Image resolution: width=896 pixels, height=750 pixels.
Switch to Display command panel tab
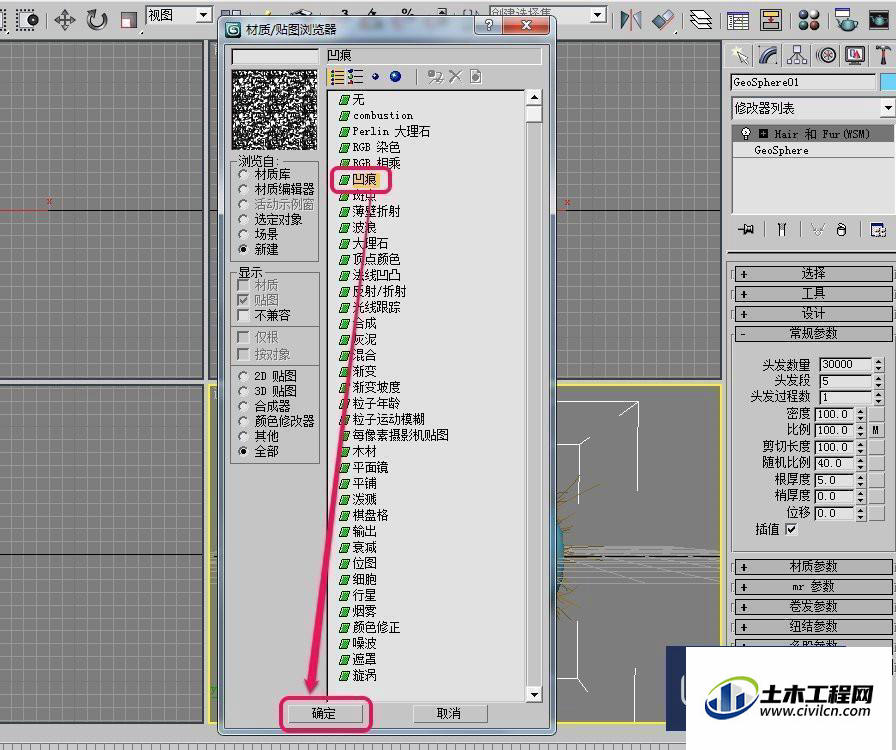coord(855,55)
